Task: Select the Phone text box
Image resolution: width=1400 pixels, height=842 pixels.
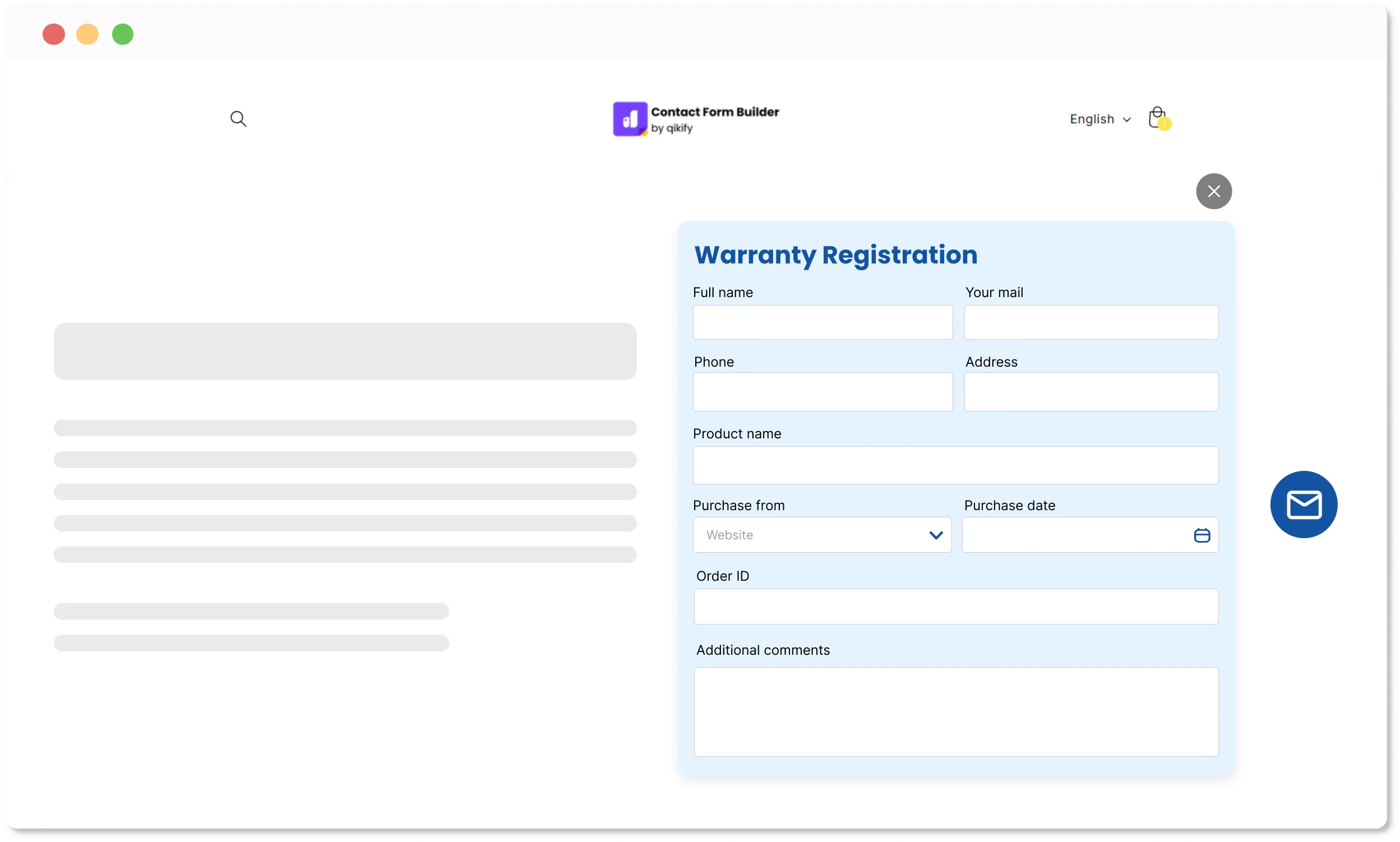Action: (823, 391)
